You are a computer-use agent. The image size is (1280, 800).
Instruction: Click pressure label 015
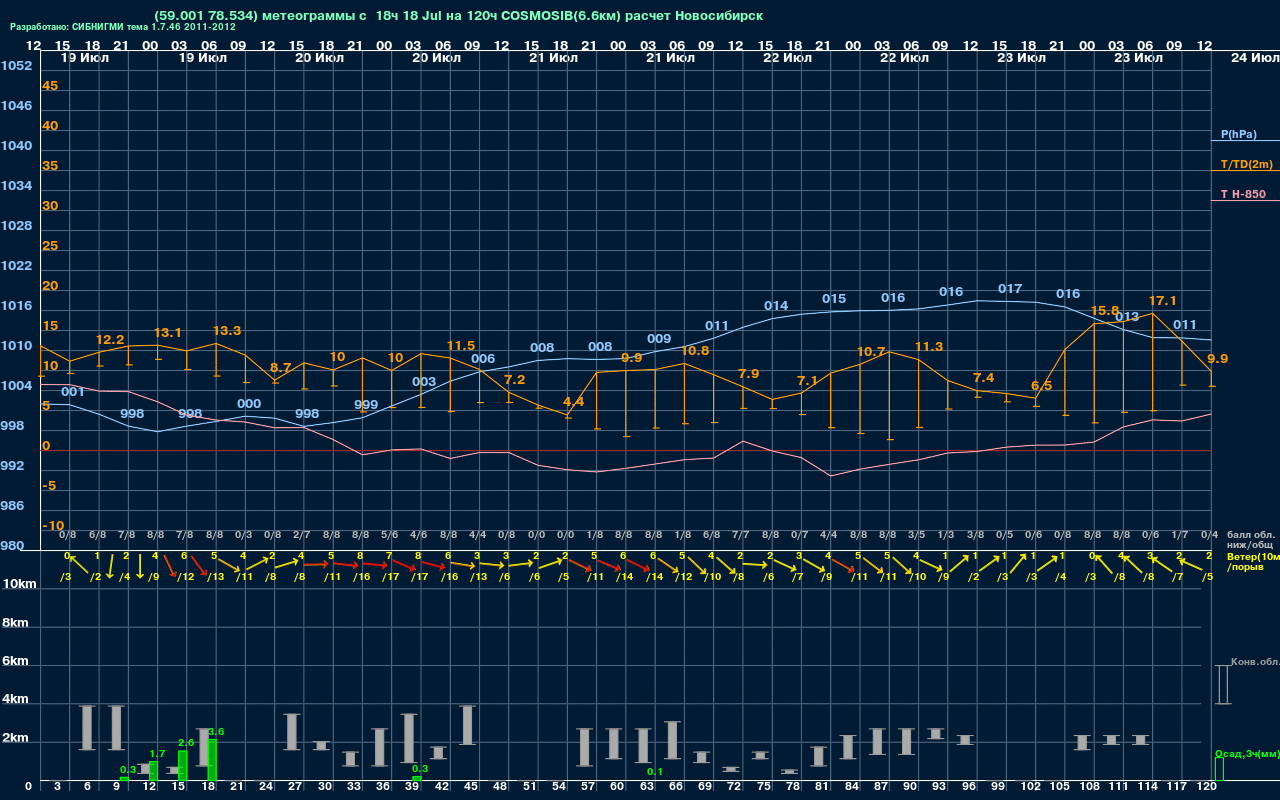click(x=834, y=299)
